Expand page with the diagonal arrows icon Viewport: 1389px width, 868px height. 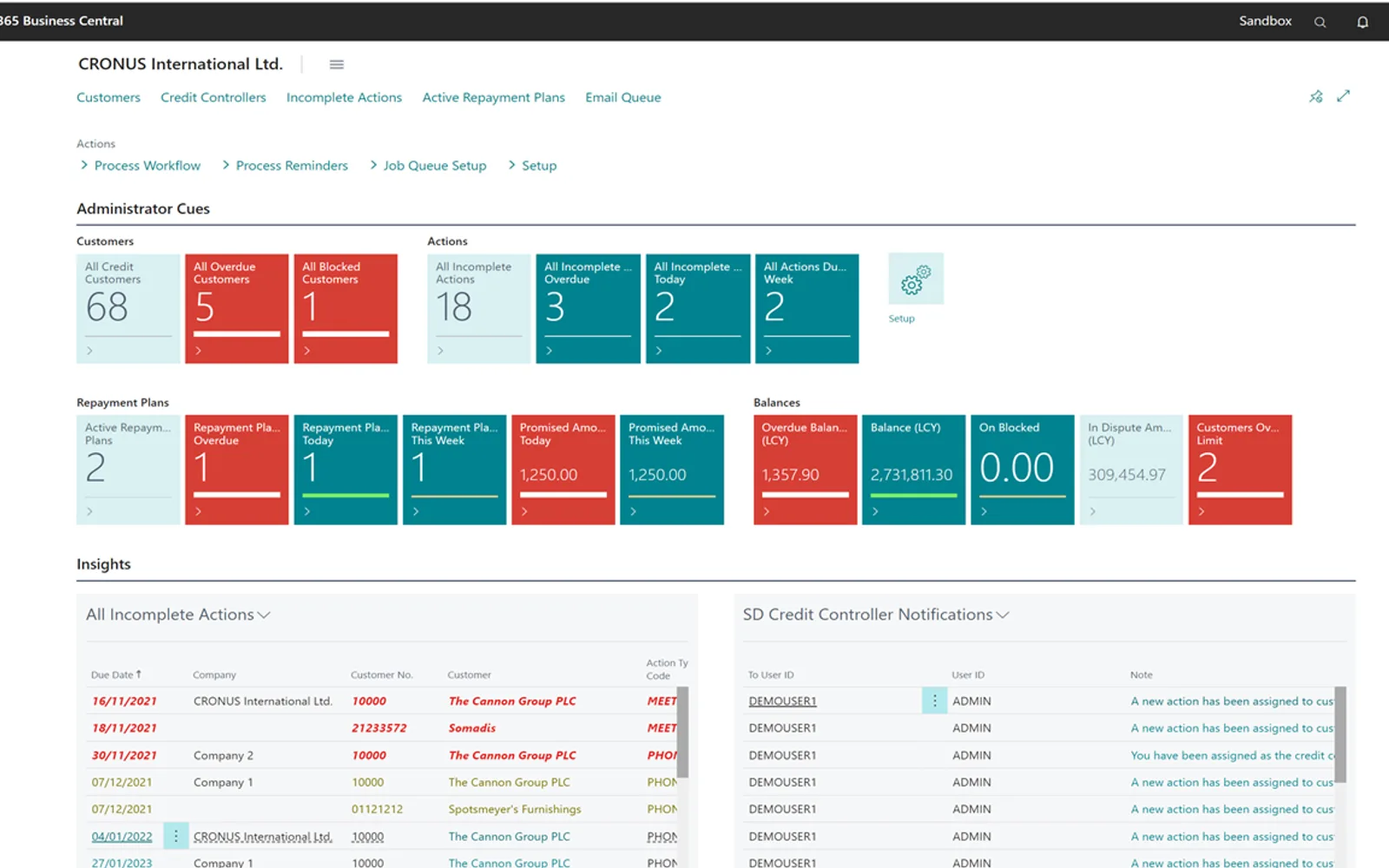click(x=1343, y=96)
